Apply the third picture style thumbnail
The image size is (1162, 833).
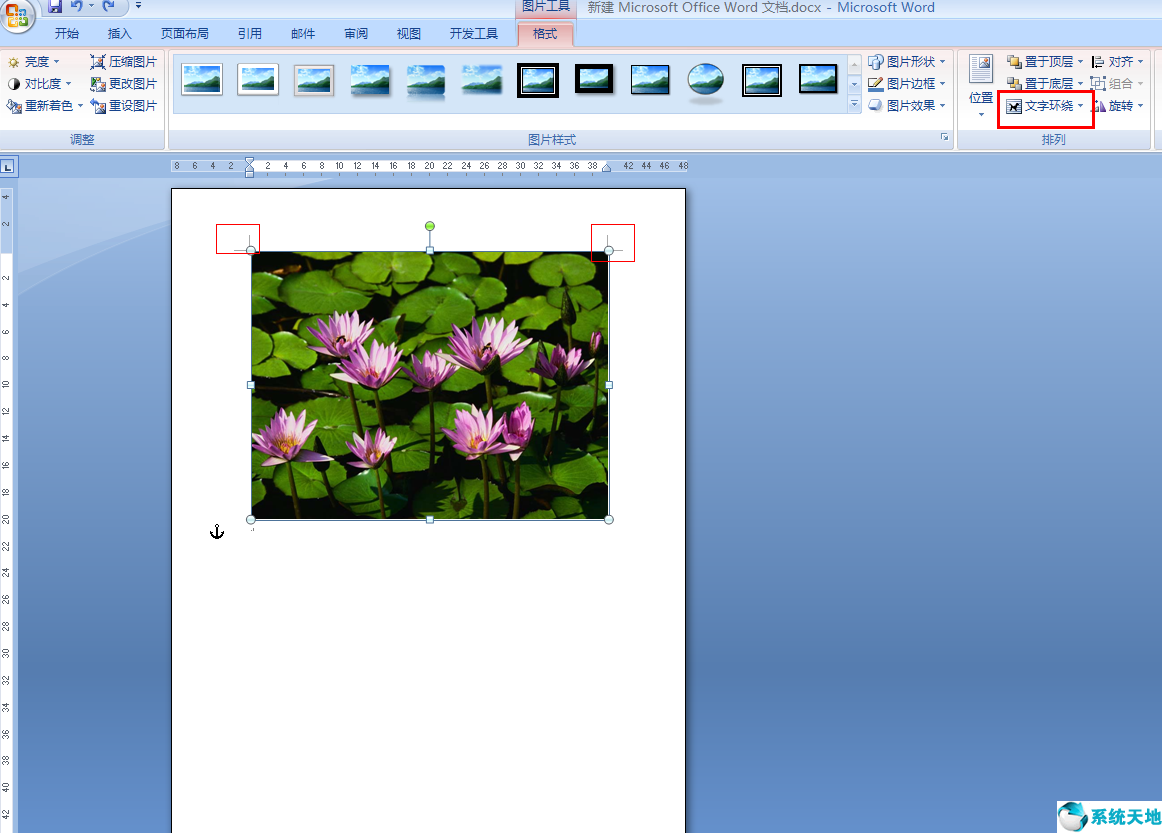(313, 80)
